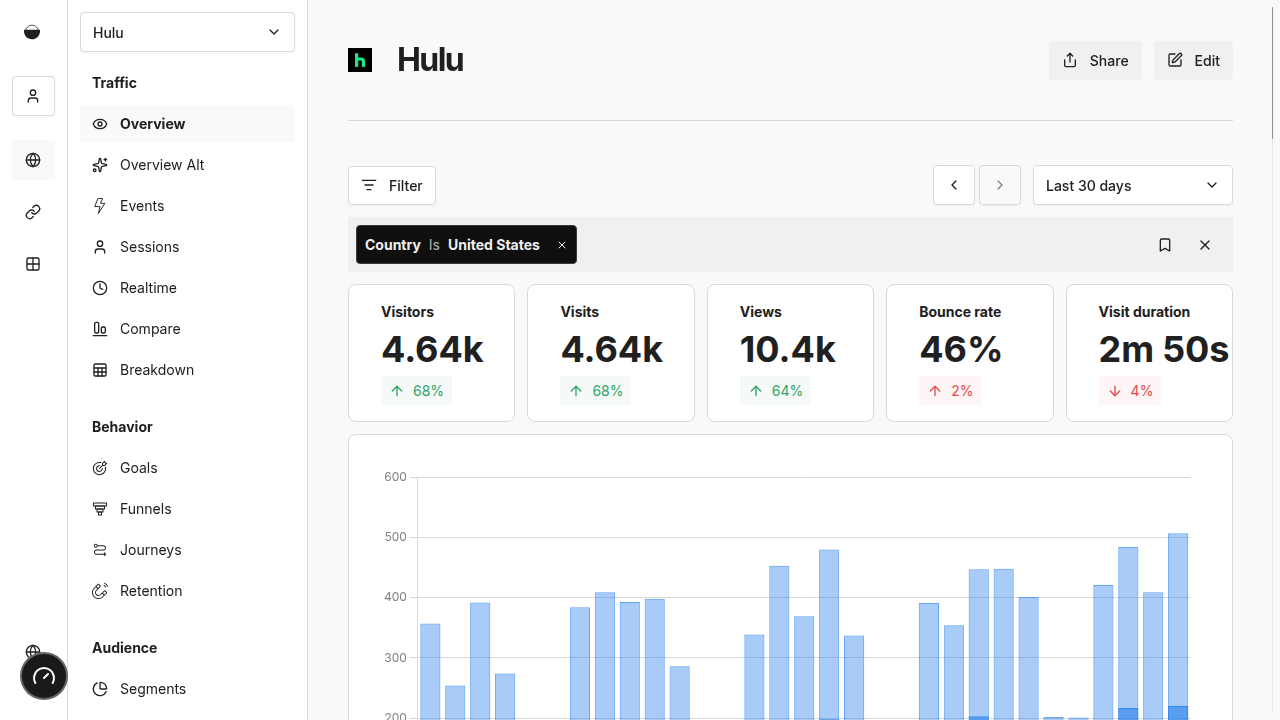The height and width of the screenshot is (720, 1280).
Task: Clear all filters with the X icon
Action: [1205, 245]
